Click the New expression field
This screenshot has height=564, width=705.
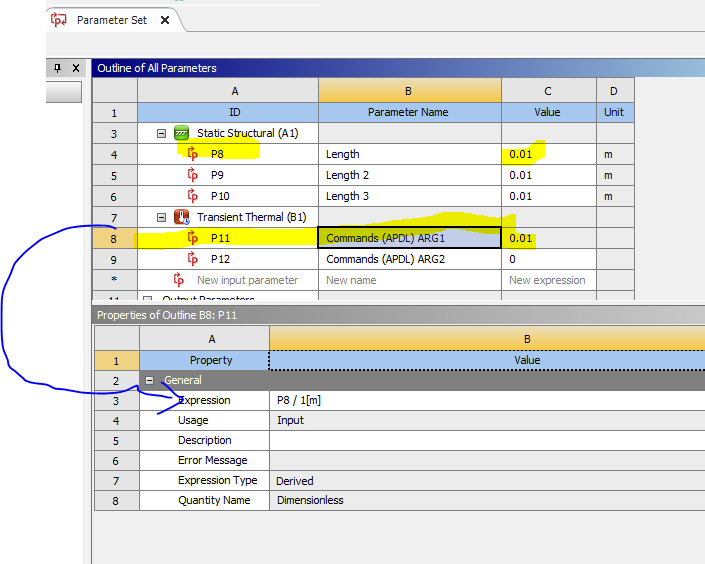click(x=549, y=280)
